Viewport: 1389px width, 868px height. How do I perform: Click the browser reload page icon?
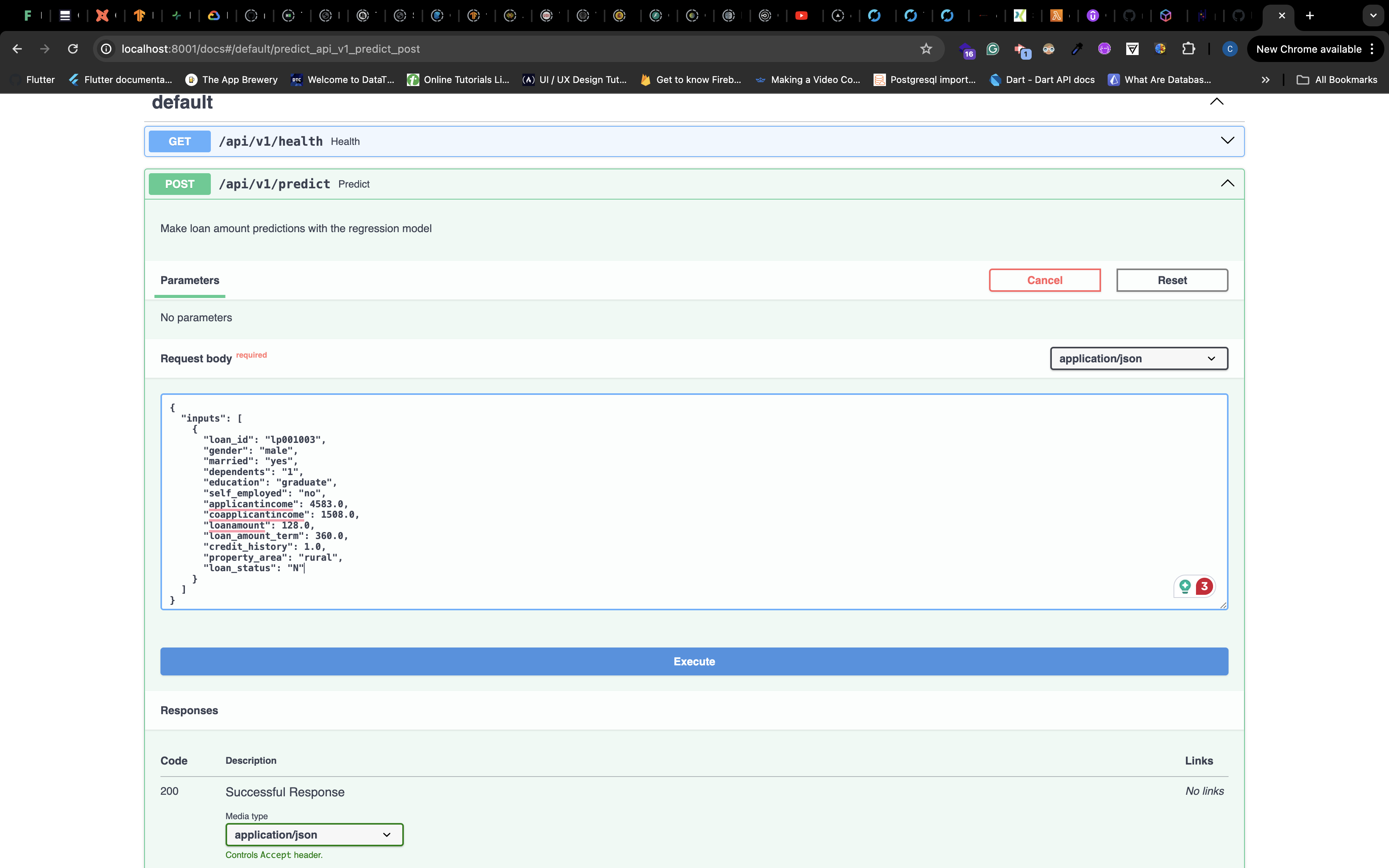[x=73, y=49]
